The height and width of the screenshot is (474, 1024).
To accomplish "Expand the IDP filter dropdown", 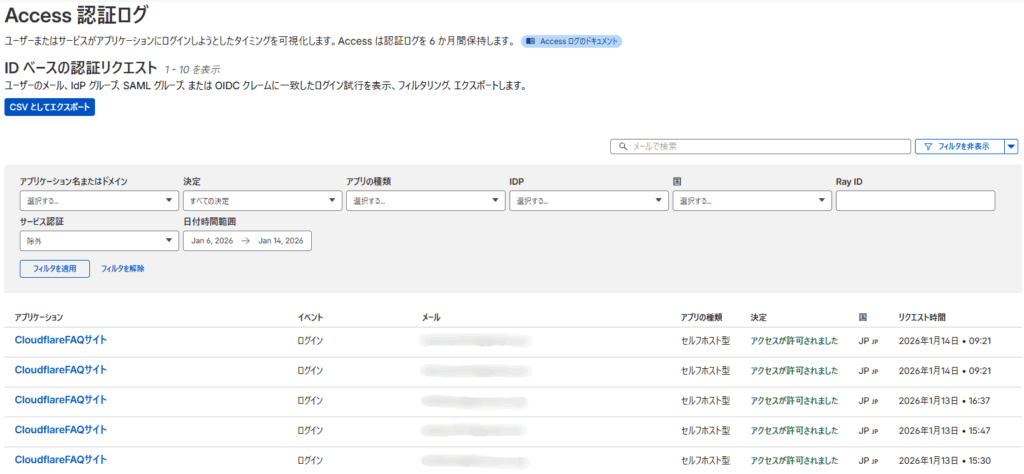I will 588,201.
